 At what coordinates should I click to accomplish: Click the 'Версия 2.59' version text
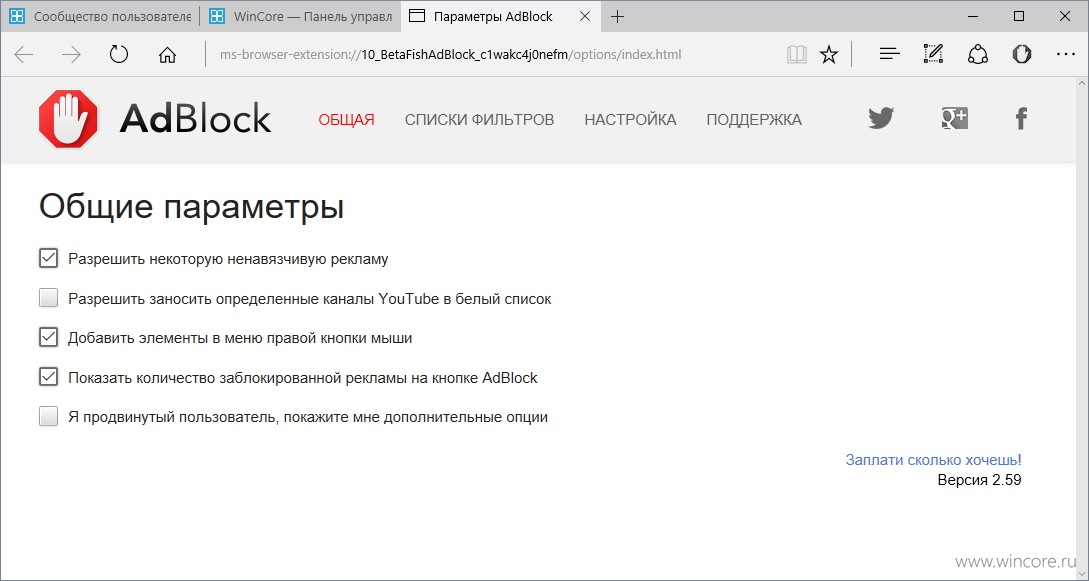[x=979, y=480]
